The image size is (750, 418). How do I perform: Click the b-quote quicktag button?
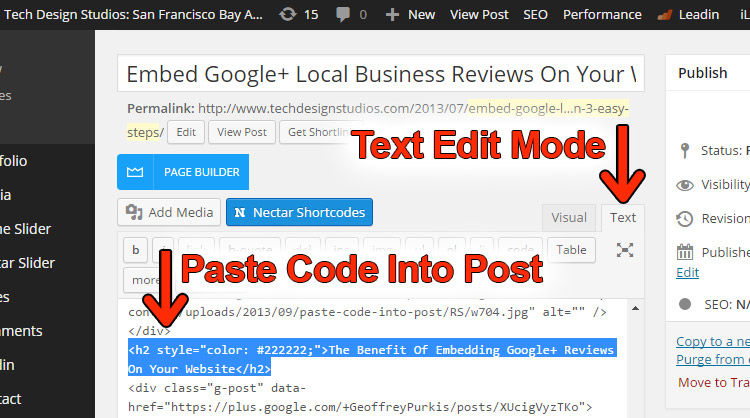(x=250, y=250)
